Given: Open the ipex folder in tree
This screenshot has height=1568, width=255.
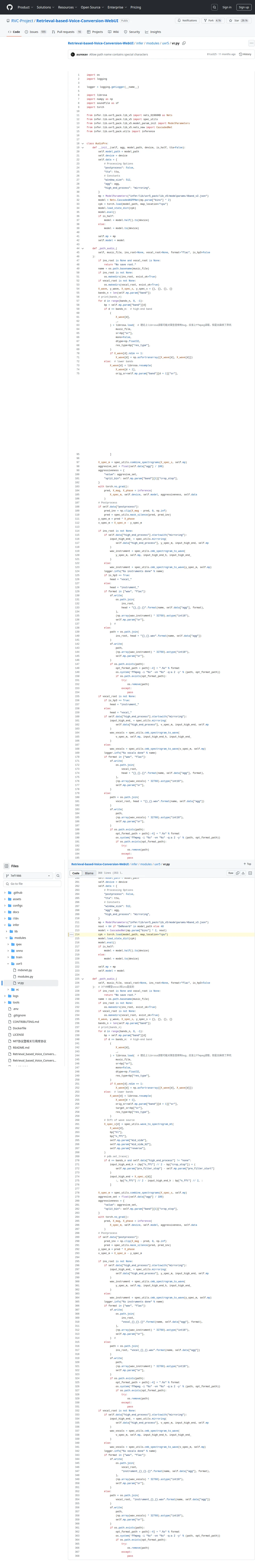Looking at the screenshot, I should point(19,944).
